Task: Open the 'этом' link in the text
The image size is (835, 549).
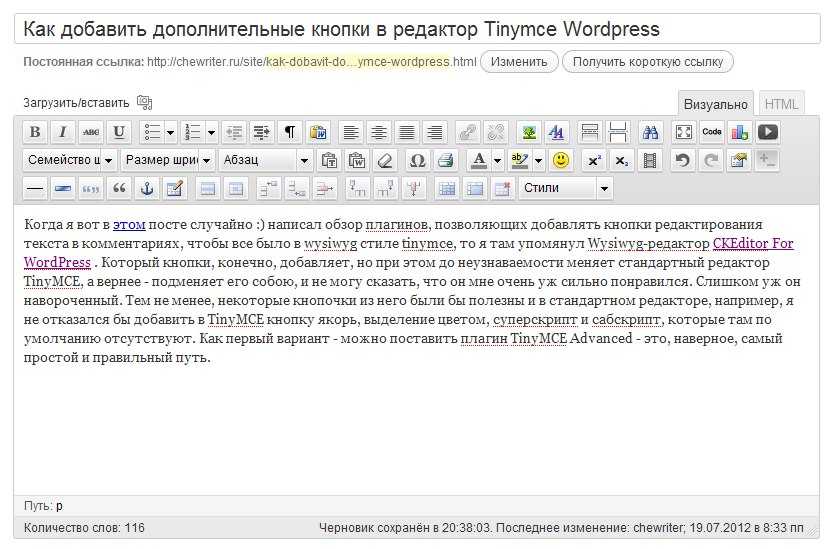Action: coord(129,224)
